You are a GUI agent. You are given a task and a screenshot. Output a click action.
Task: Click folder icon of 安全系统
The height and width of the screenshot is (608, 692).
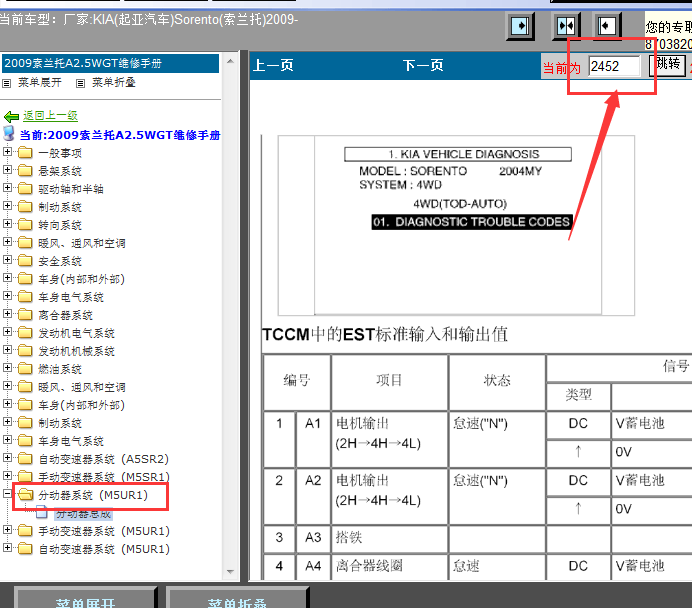25,261
